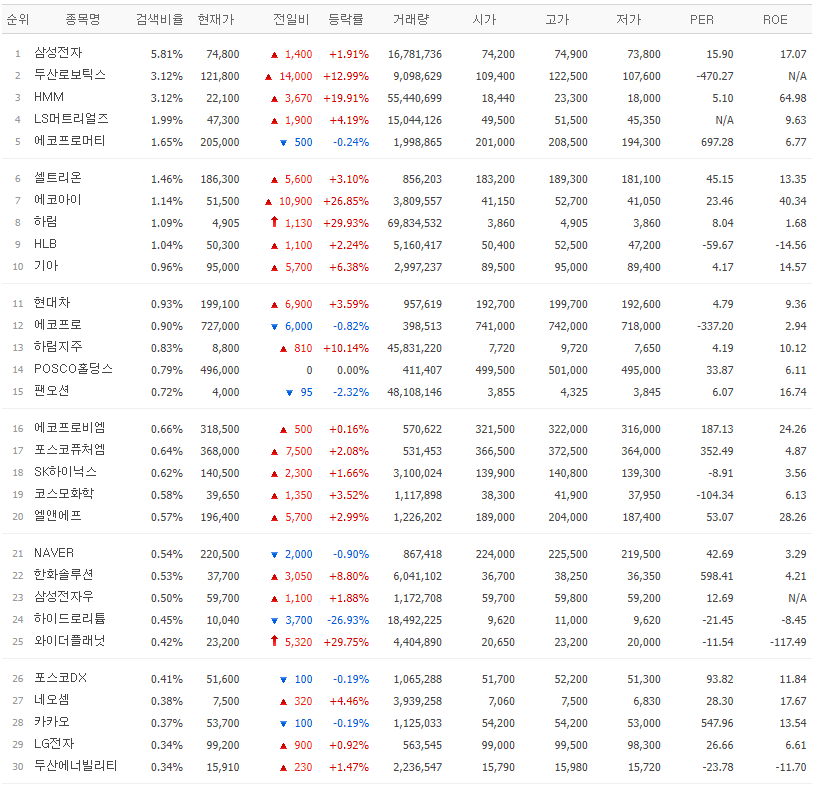This screenshot has height=785, width=815.
Task: Click the ROE column header
Action: (775, 20)
